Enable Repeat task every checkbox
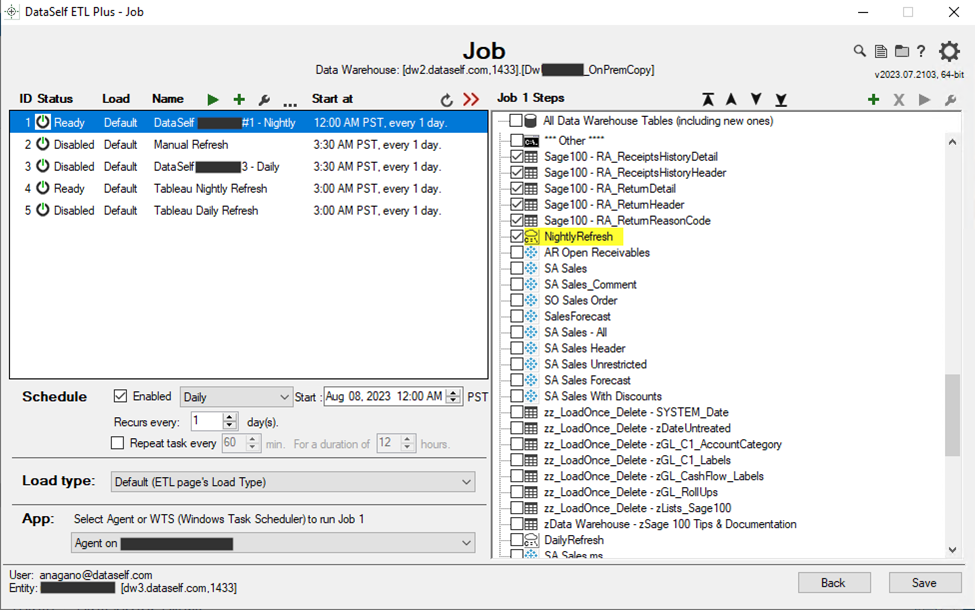This screenshot has height=610, width=975. click(x=118, y=443)
